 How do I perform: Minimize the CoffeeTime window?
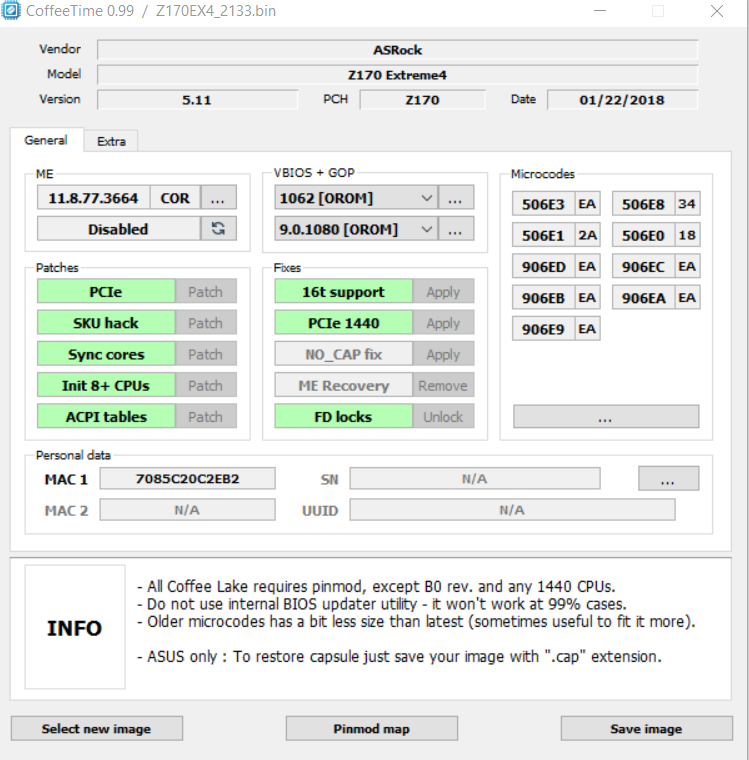tap(600, 11)
